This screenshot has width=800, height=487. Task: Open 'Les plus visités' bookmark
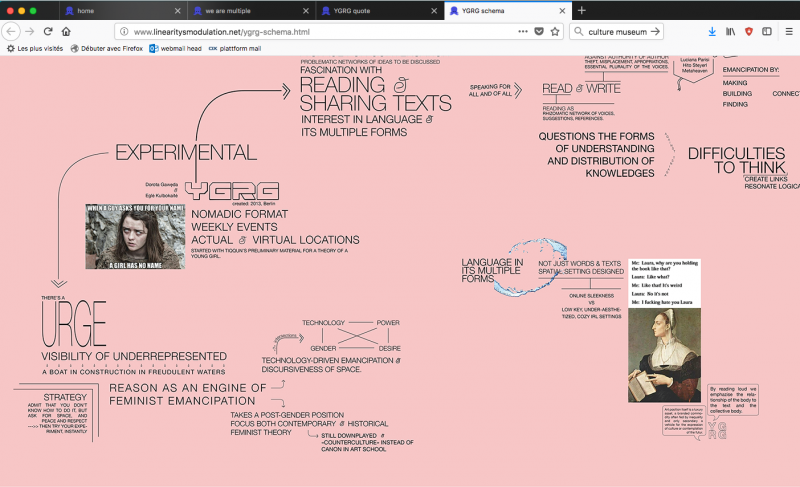coord(35,48)
